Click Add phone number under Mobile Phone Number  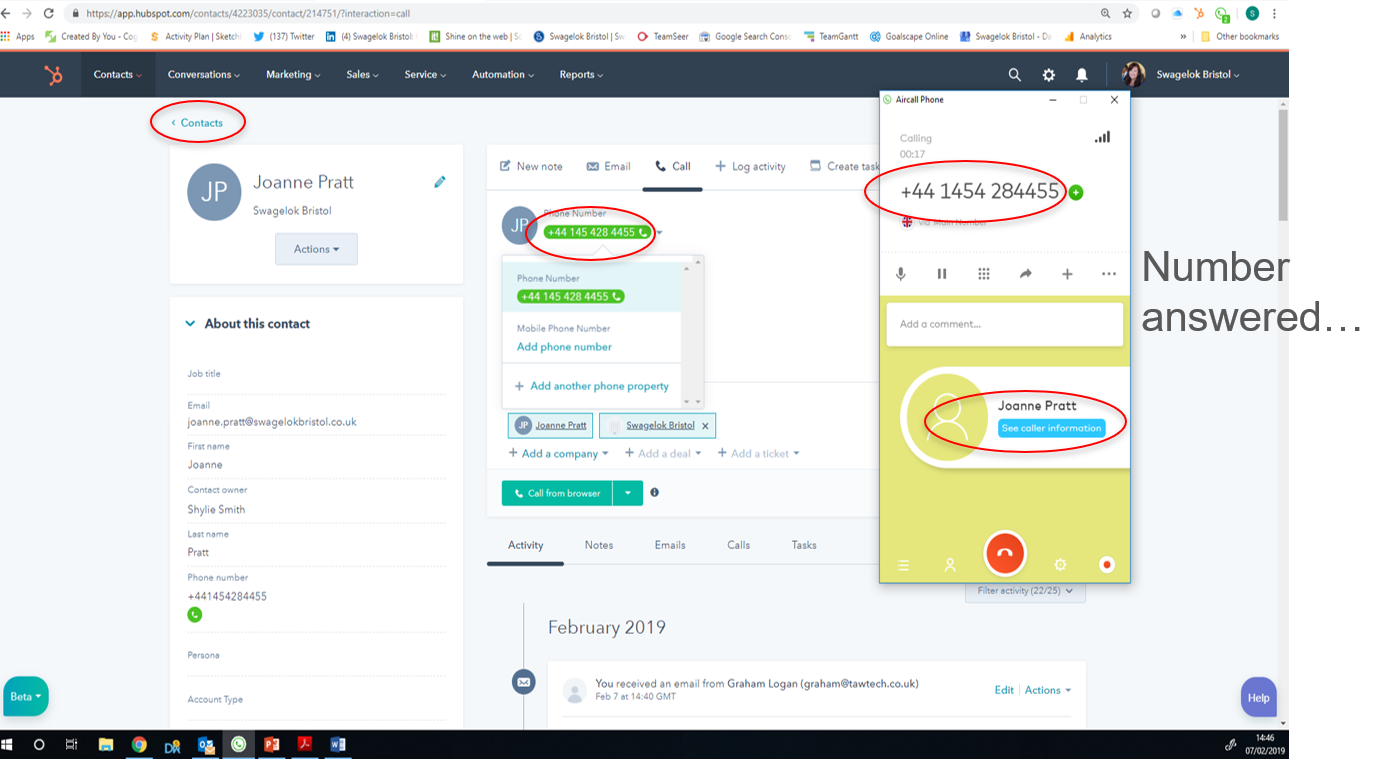[x=564, y=347]
